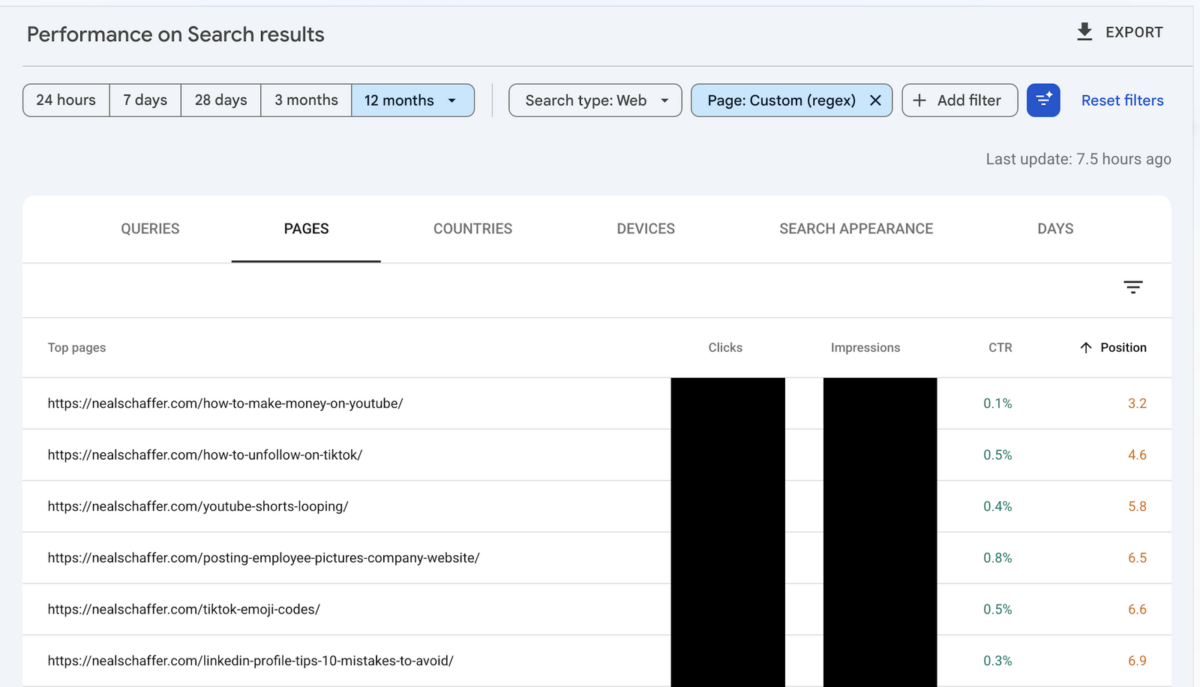Sort table by Impressions column header

coord(865,348)
